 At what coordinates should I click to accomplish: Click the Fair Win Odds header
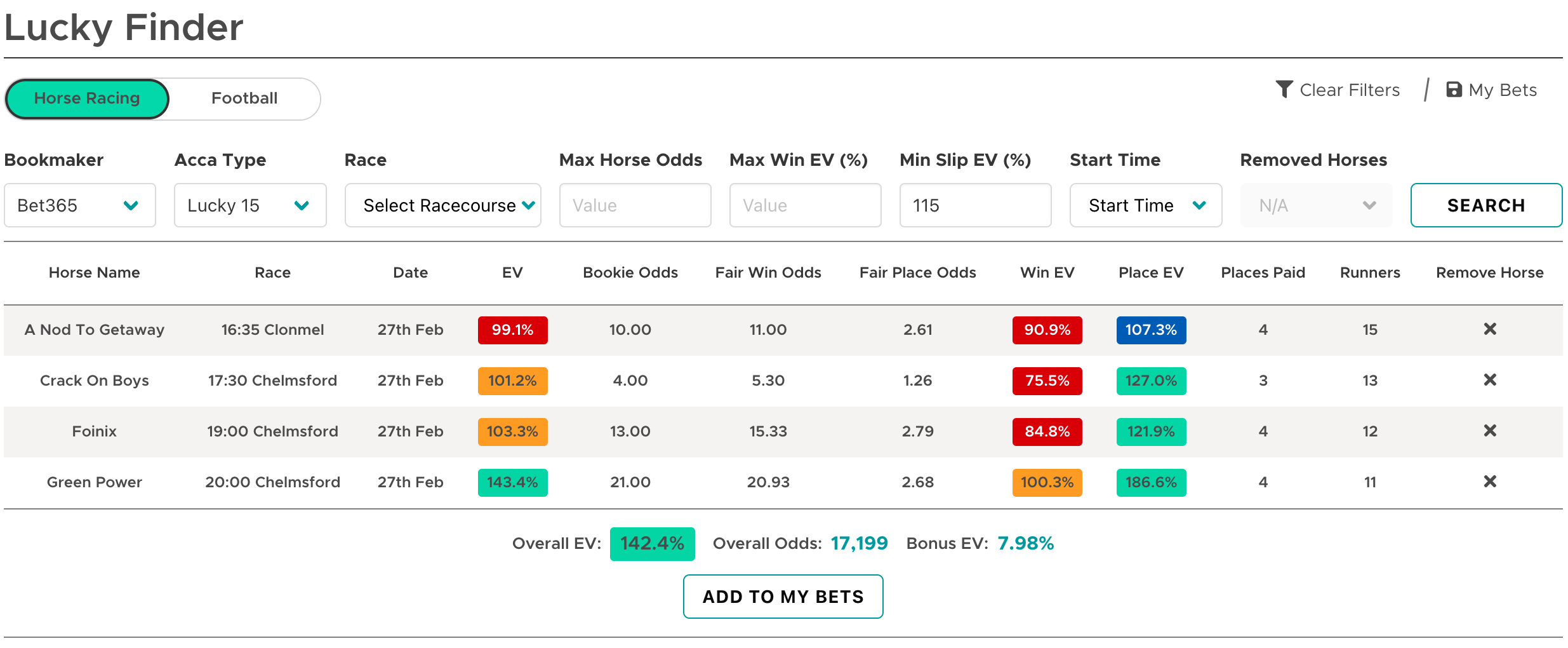[768, 273]
